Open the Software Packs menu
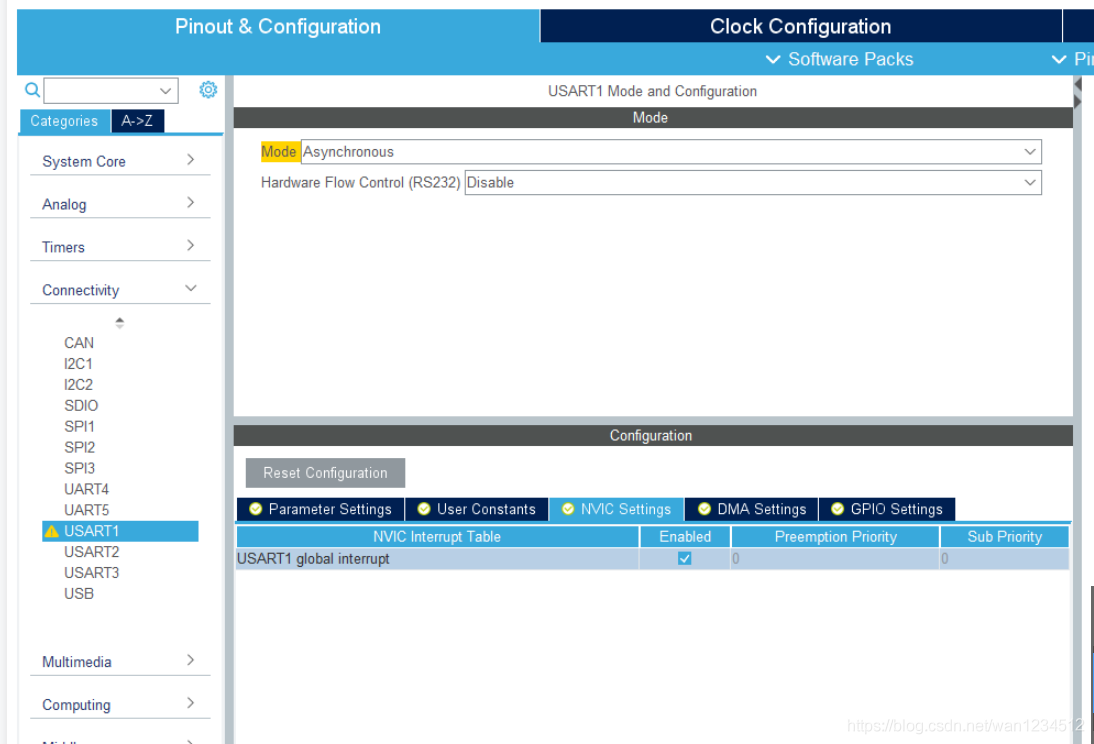The width and height of the screenshot is (1094, 744). pos(840,59)
